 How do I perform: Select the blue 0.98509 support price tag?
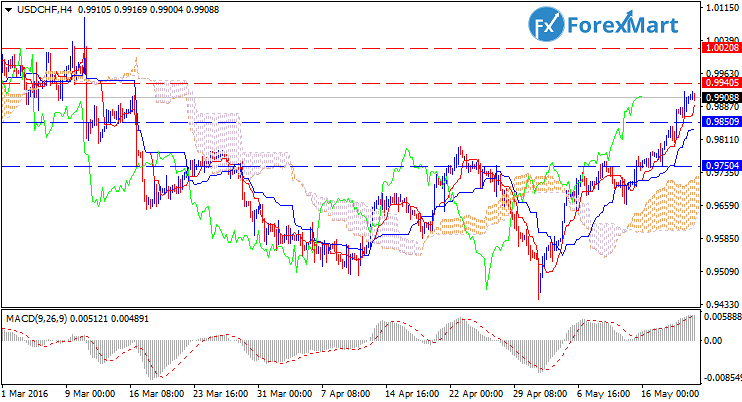[721, 122]
